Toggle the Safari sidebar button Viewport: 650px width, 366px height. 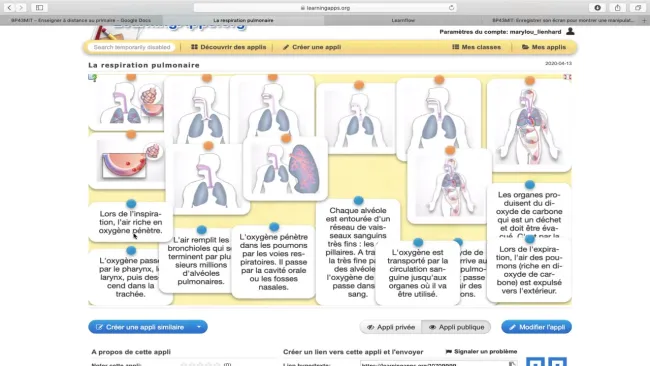(x=39, y=7)
